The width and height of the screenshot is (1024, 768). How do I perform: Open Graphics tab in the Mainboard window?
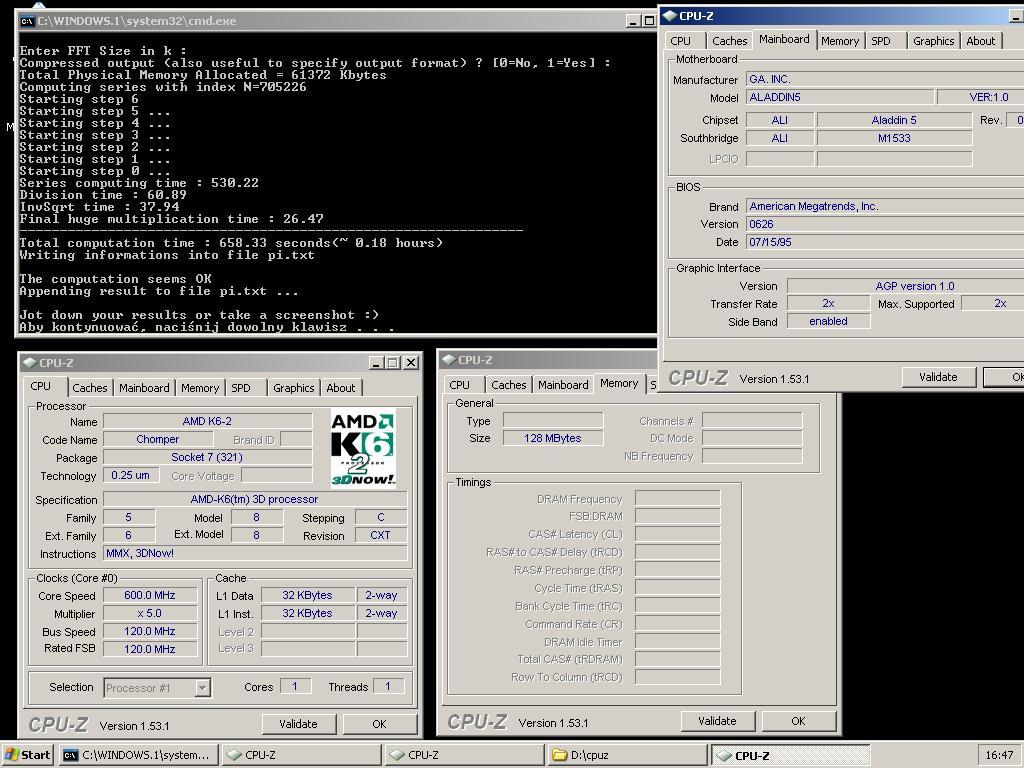(x=934, y=41)
